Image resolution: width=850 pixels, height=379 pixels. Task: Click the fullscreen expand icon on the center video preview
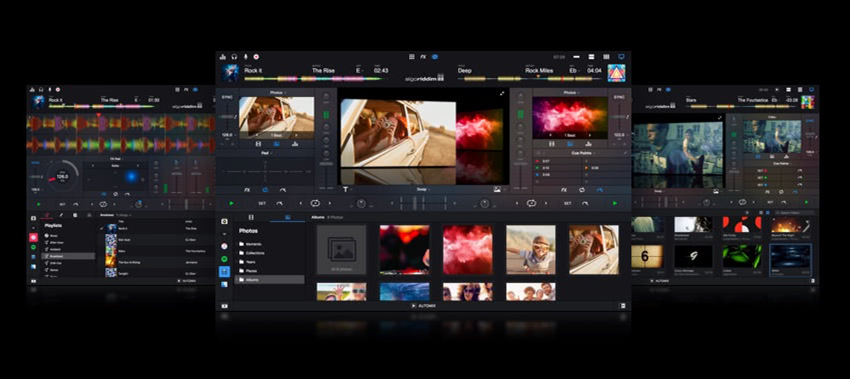[502, 94]
